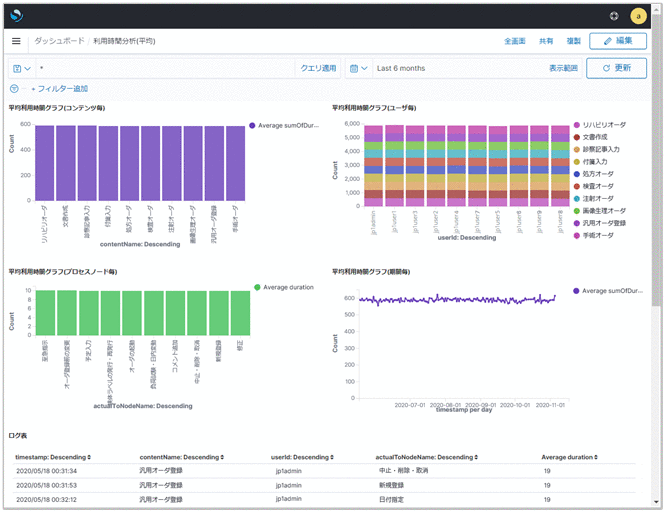
Task: Toggle the 文書作成 legend entry
Action: tap(598, 137)
